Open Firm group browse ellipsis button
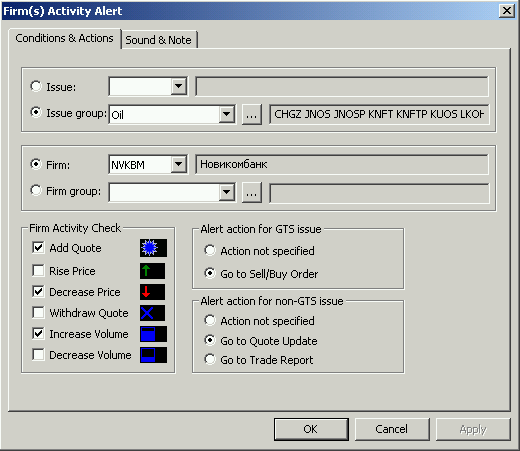Viewport: 520px width, 451px height. tap(252, 192)
